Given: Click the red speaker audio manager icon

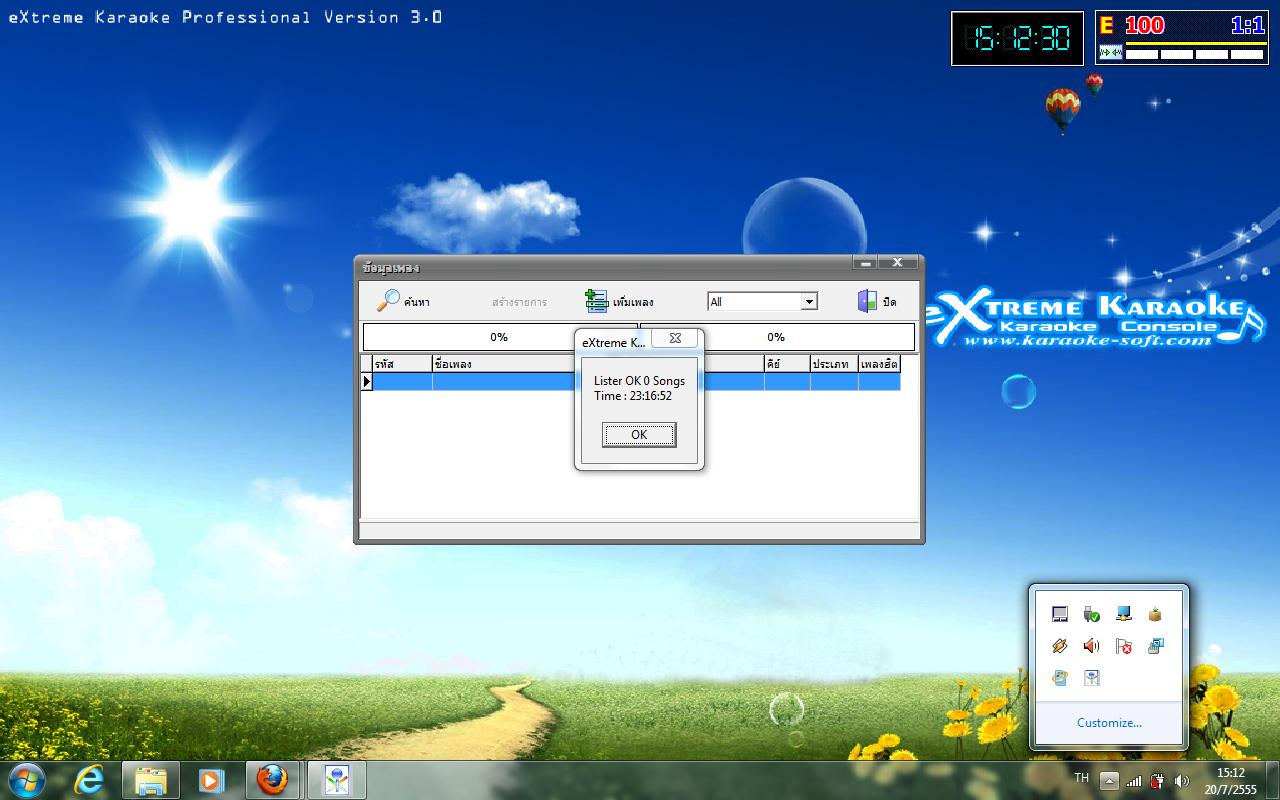Looking at the screenshot, I should 1092,646.
